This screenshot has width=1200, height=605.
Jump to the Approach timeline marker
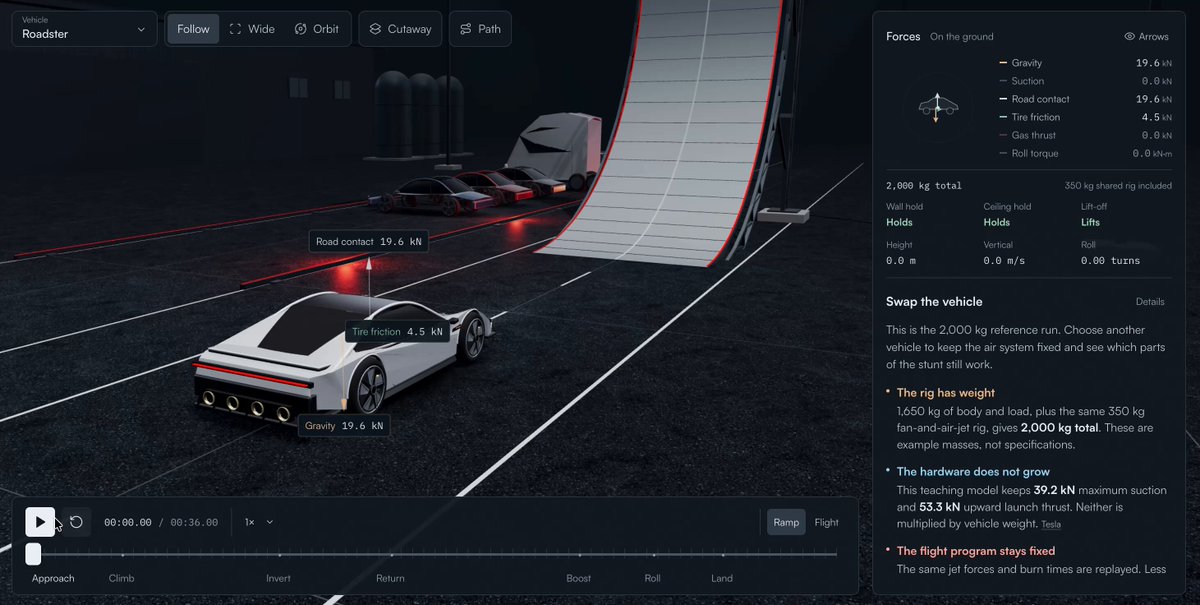click(x=53, y=578)
